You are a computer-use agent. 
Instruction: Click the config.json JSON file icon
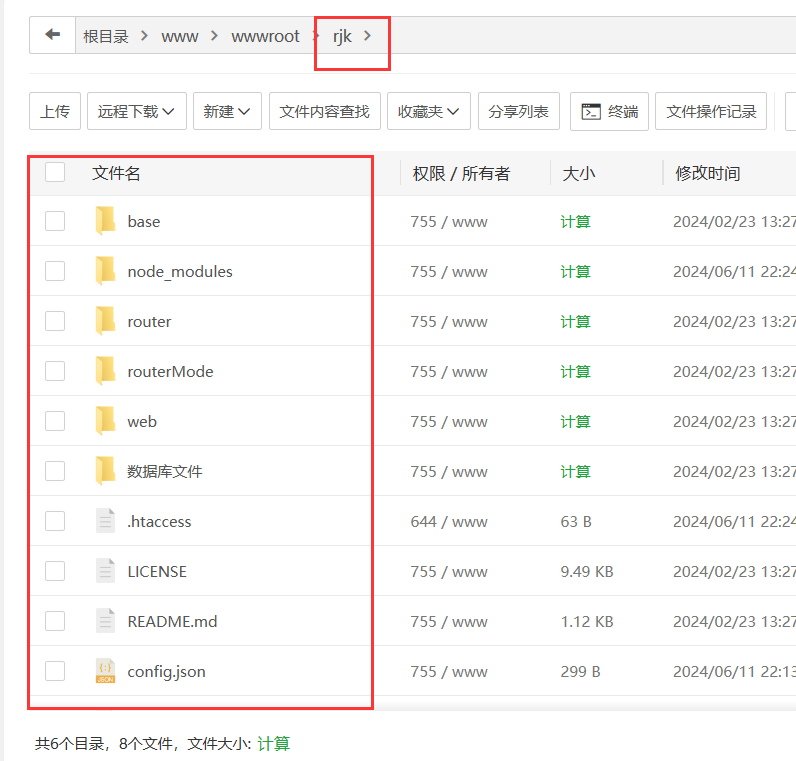(105, 671)
